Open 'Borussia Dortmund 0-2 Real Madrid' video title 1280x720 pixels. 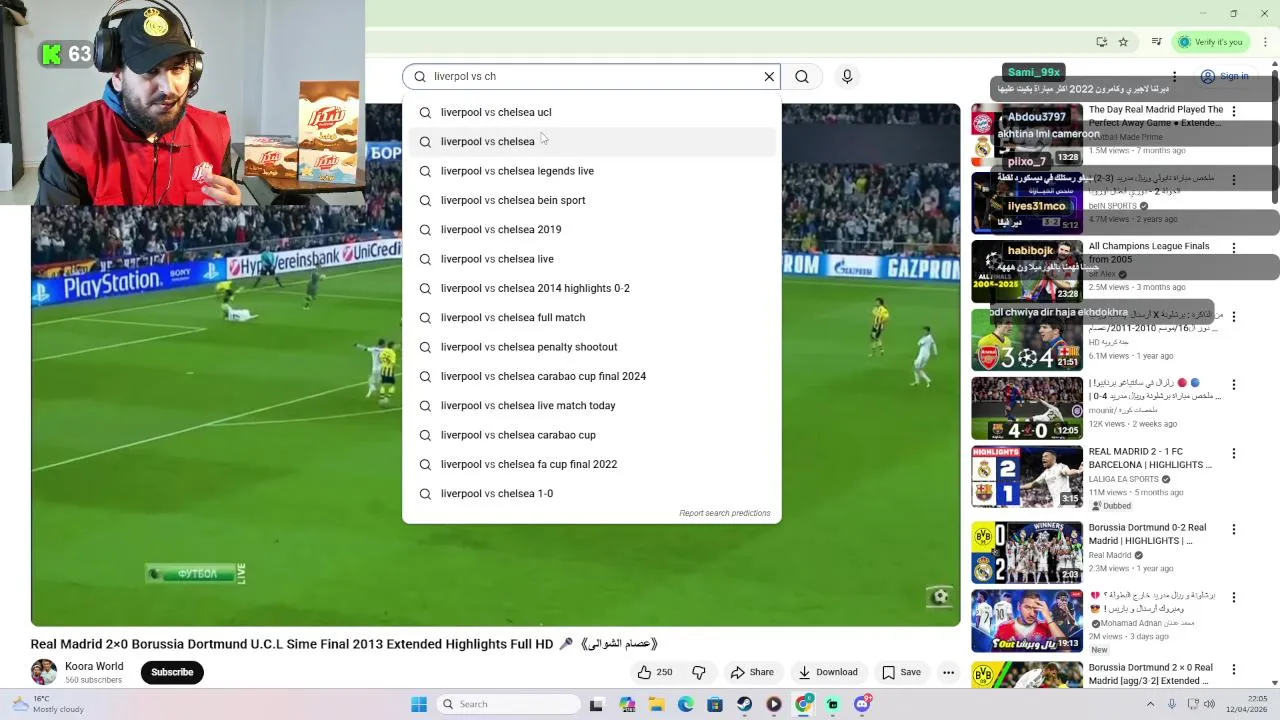coord(1147,534)
